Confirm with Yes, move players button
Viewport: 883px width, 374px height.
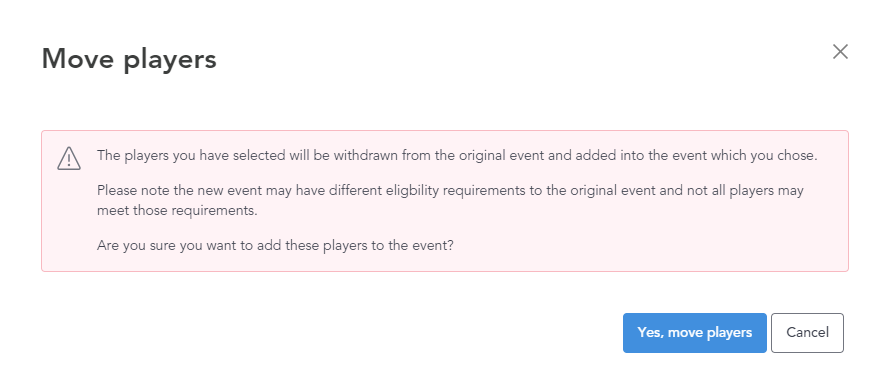click(x=694, y=333)
